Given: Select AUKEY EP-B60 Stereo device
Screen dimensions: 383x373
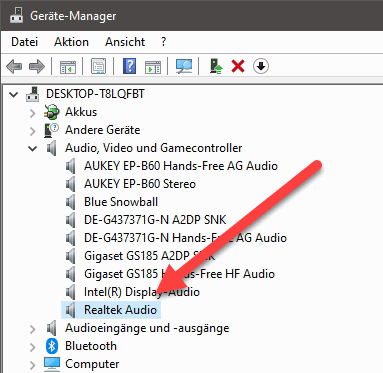Looking at the screenshot, I should point(140,184).
